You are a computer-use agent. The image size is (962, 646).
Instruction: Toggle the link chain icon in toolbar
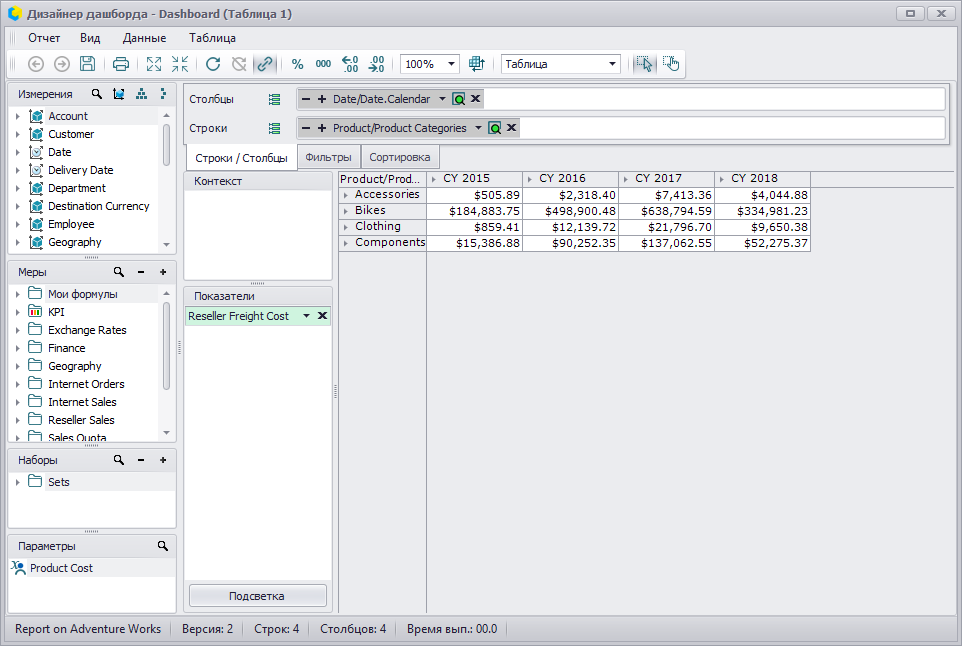coord(264,64)
